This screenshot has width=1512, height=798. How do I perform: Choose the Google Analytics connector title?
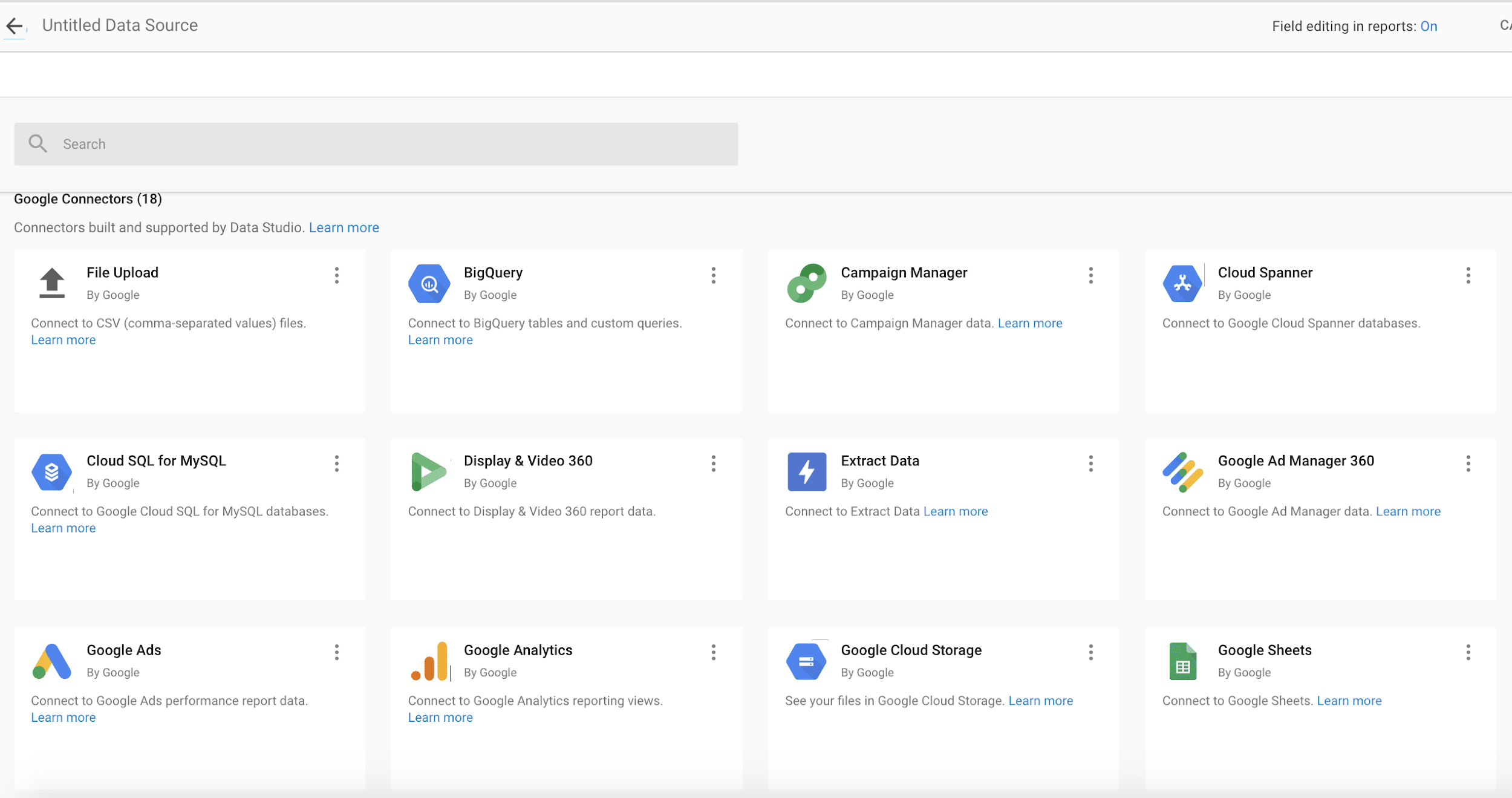[x=518, y=650]
